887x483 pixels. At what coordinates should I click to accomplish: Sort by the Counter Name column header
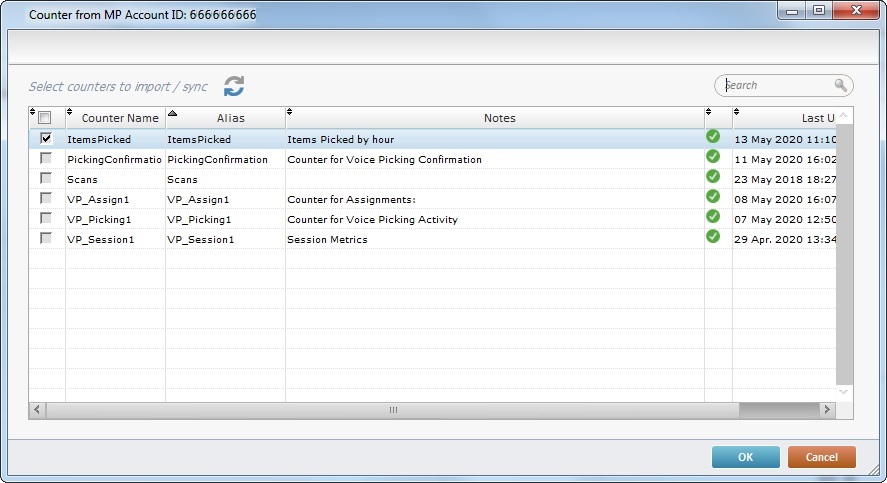pos(120,118)
